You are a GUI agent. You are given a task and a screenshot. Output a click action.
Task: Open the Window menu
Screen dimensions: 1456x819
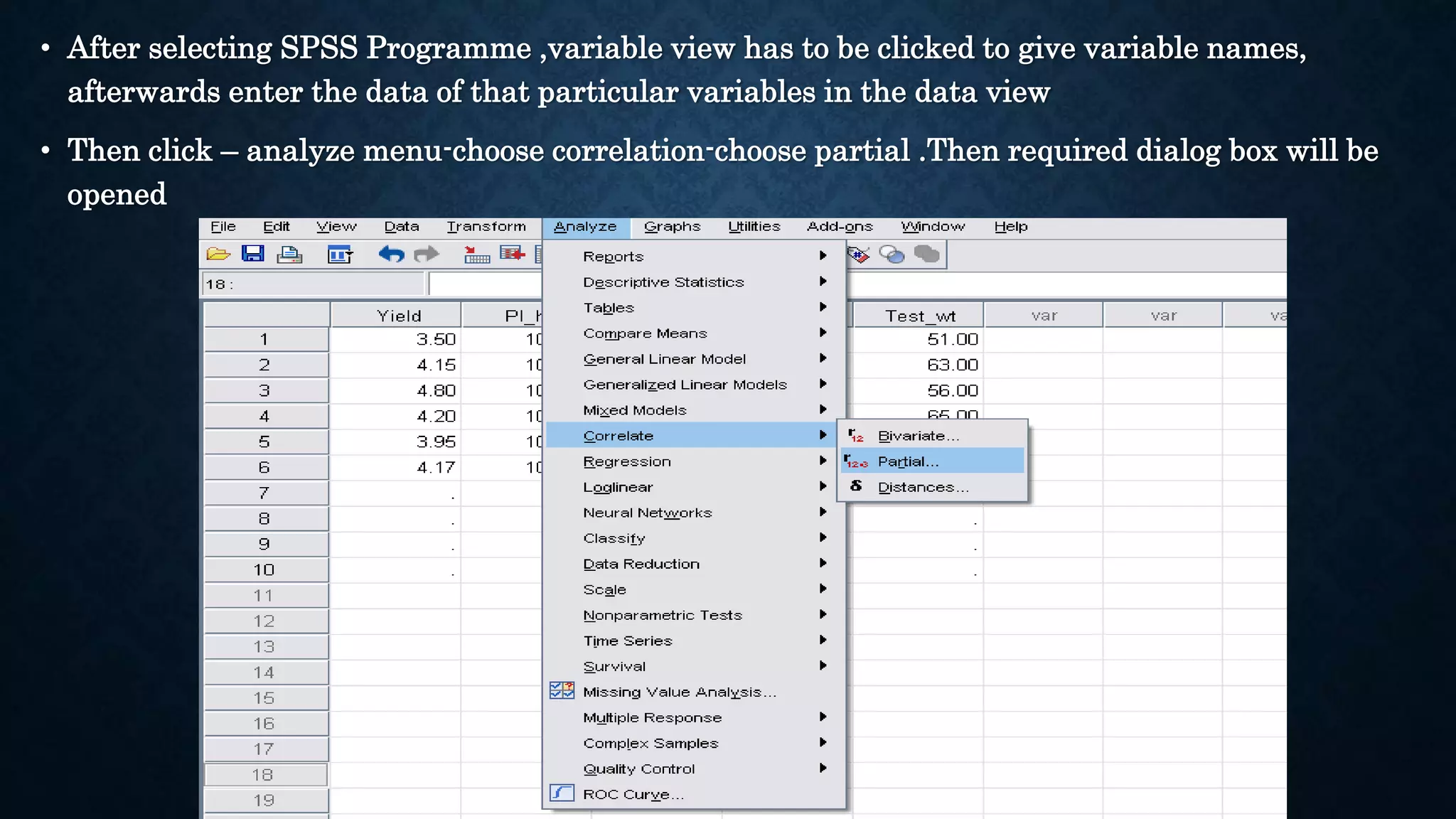coord(933,227)
